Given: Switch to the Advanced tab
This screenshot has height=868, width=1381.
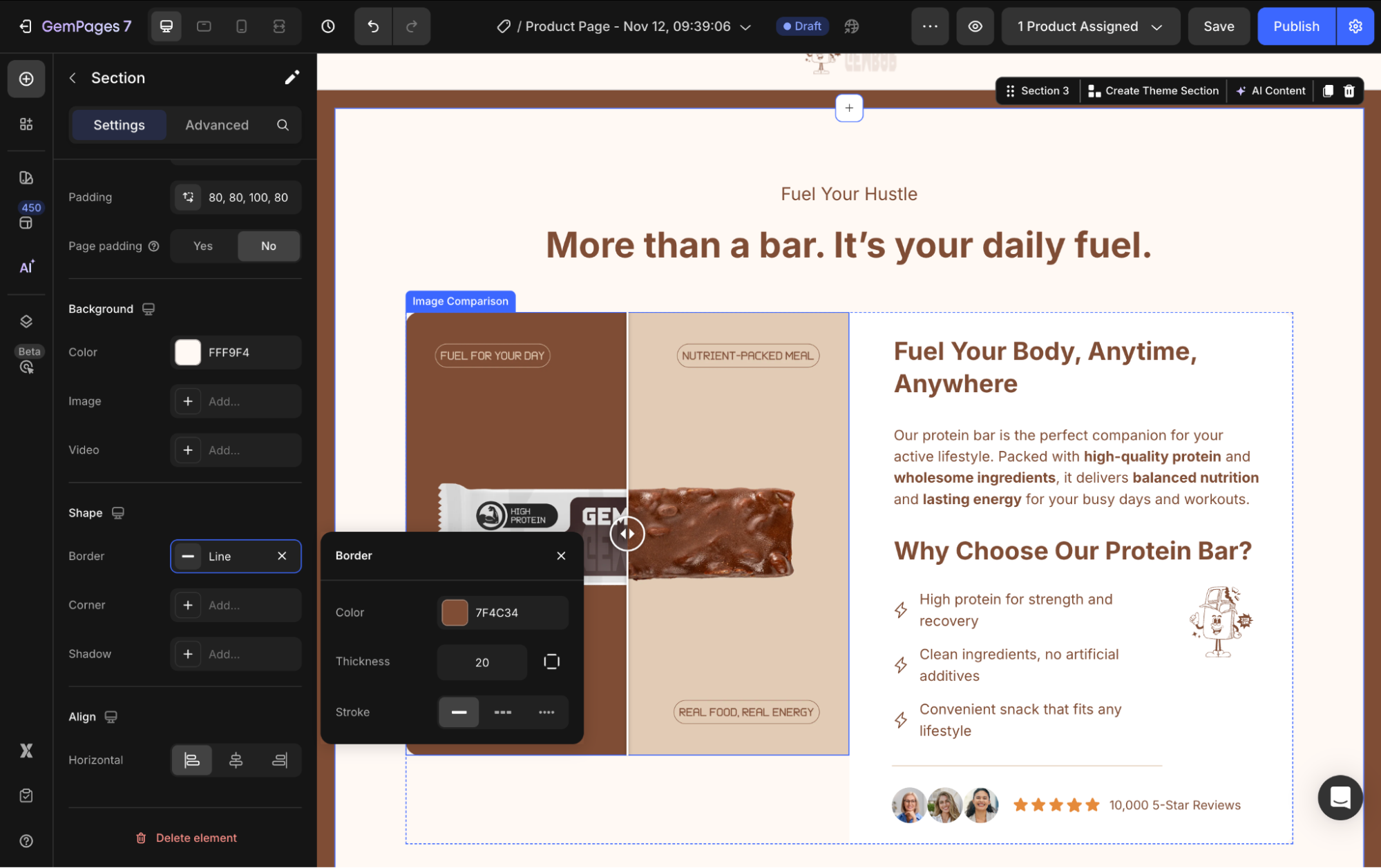Looking at the screenshot, I should click(x=217, y=125).
